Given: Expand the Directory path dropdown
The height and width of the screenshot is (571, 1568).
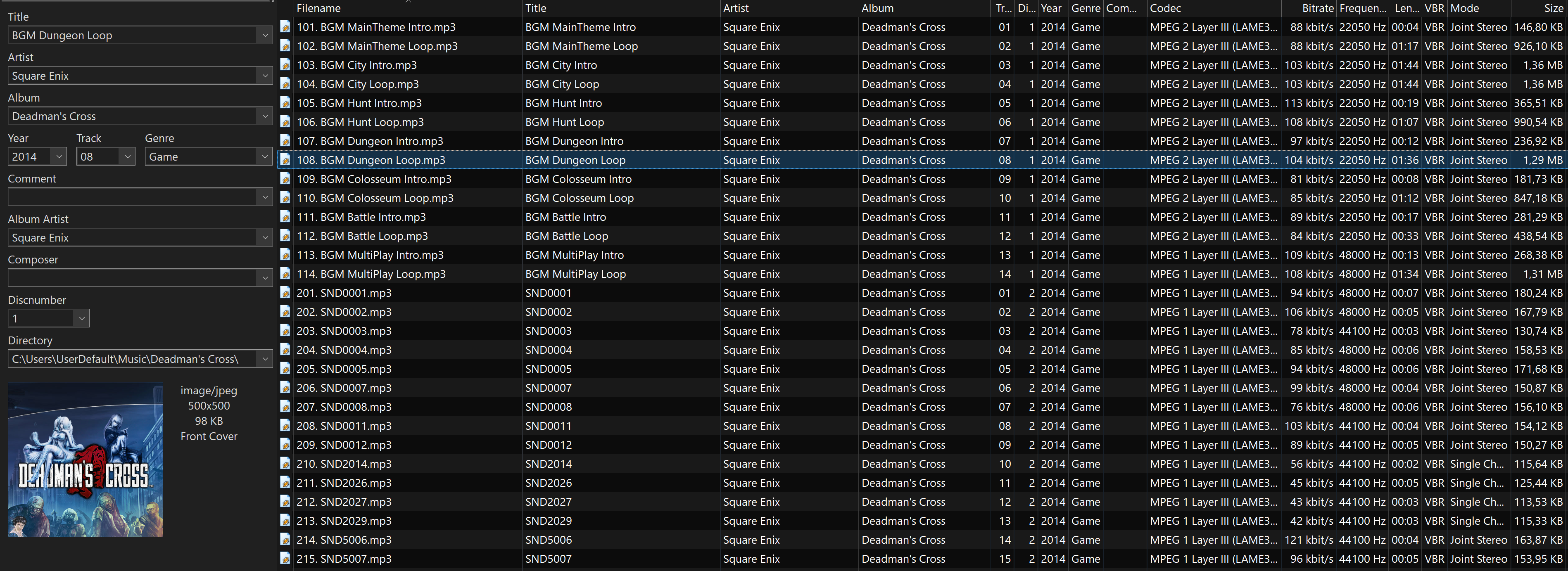Looking at the screenshot, I should coord(265,359).
